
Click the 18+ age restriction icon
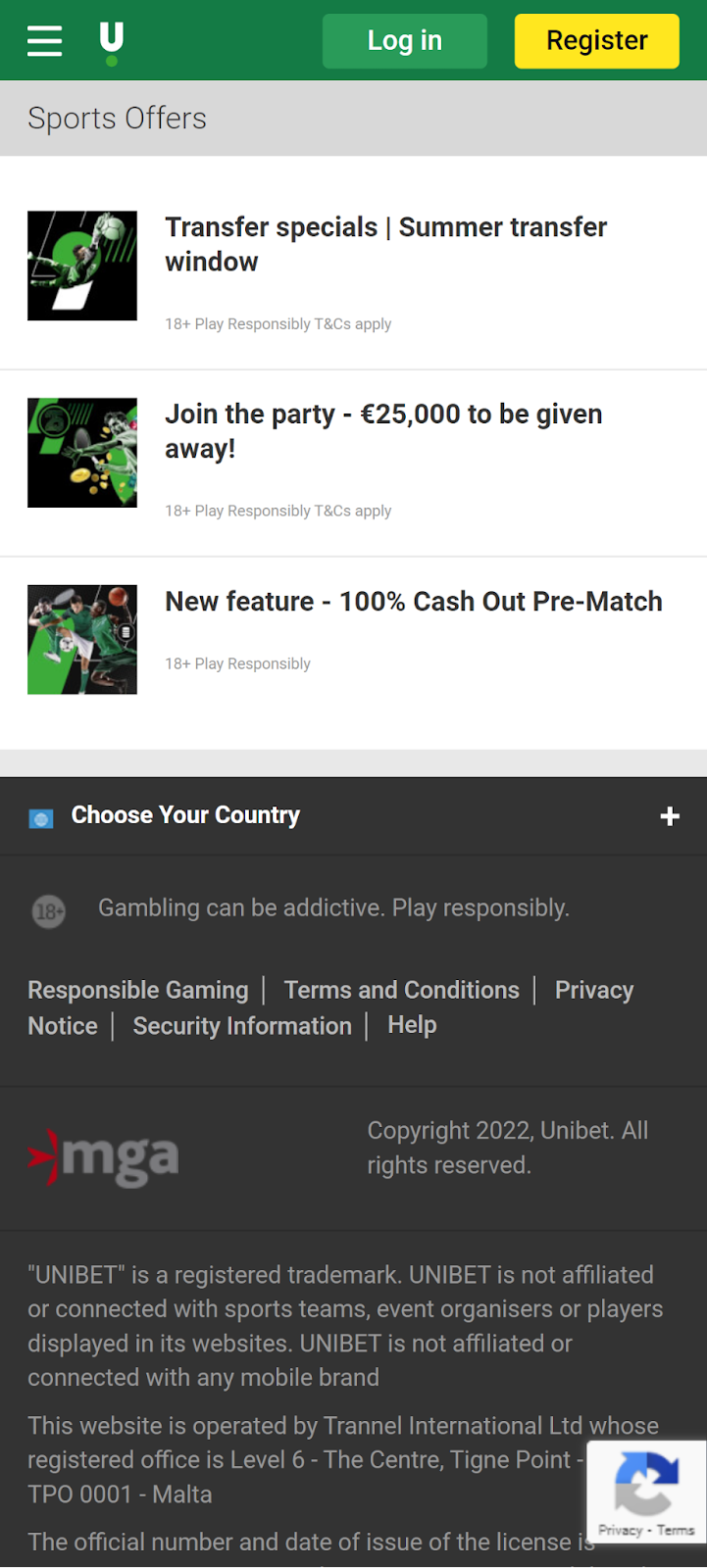[49, 911]
